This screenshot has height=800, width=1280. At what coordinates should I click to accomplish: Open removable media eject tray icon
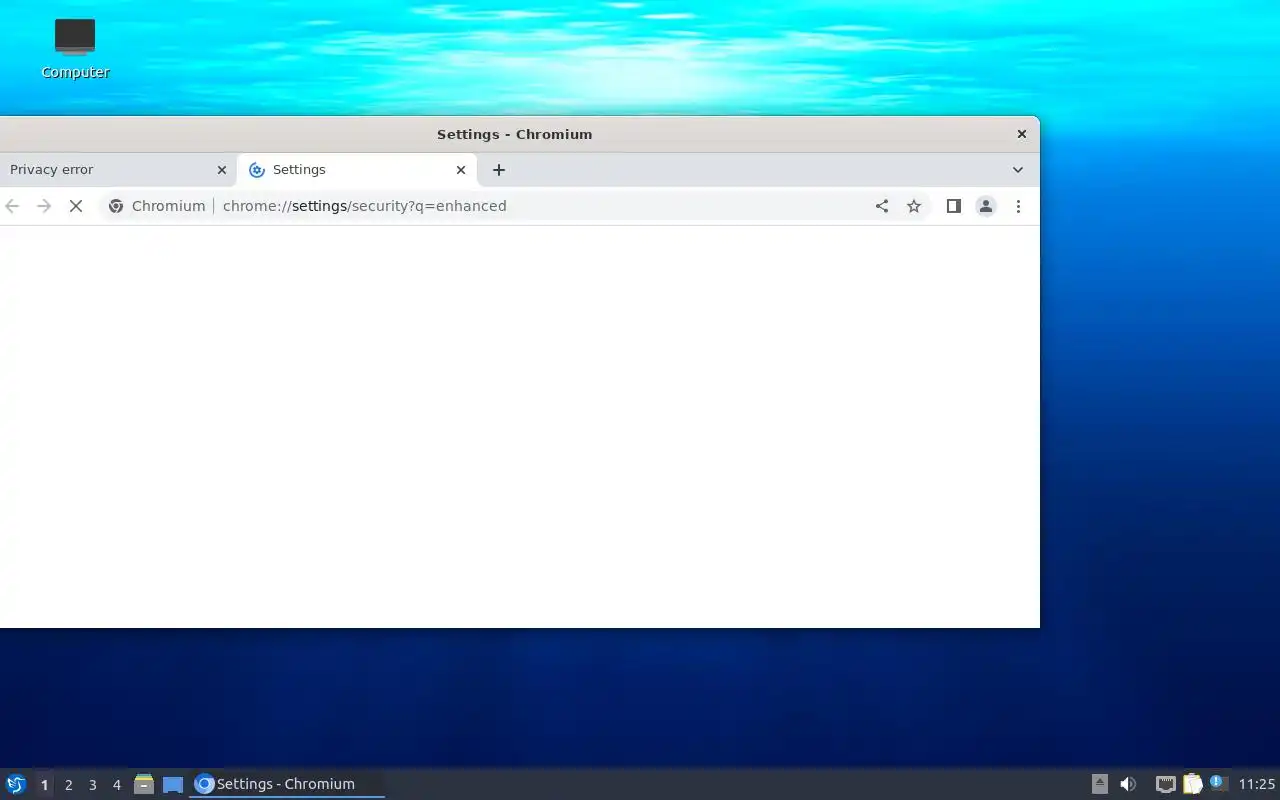1099,784
